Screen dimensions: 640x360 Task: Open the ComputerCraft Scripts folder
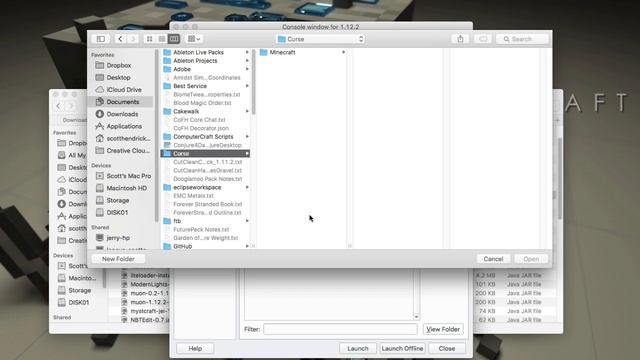click(203, 137)
